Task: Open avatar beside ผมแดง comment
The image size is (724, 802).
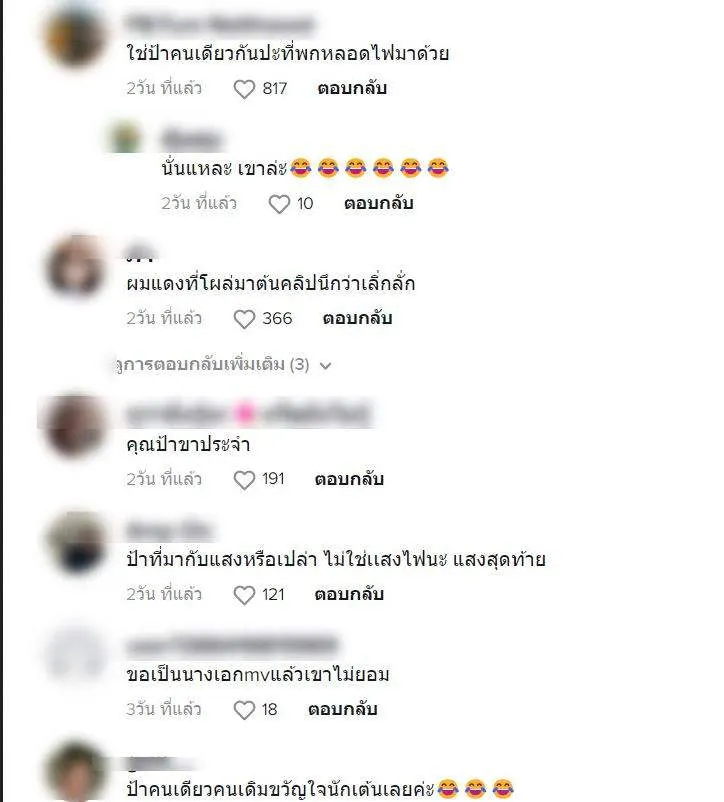Action: coord(75,266)
